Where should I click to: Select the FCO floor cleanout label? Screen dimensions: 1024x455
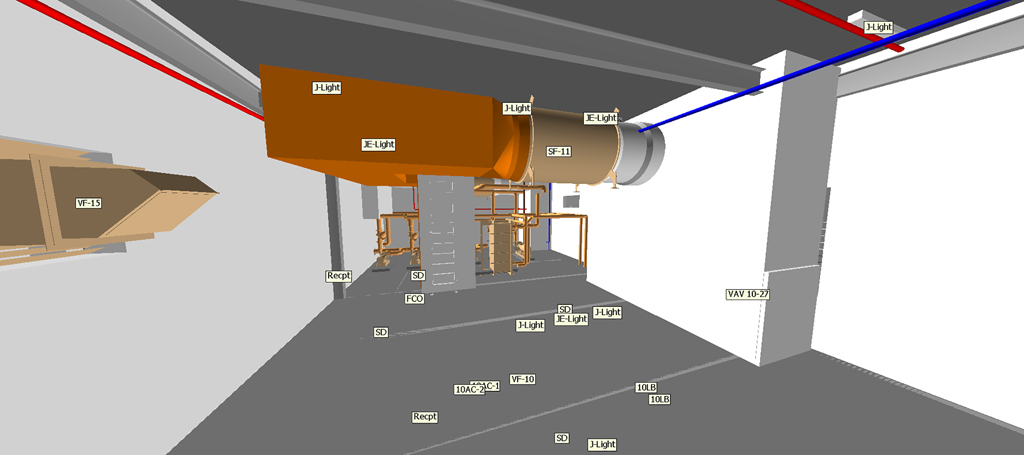414,299
